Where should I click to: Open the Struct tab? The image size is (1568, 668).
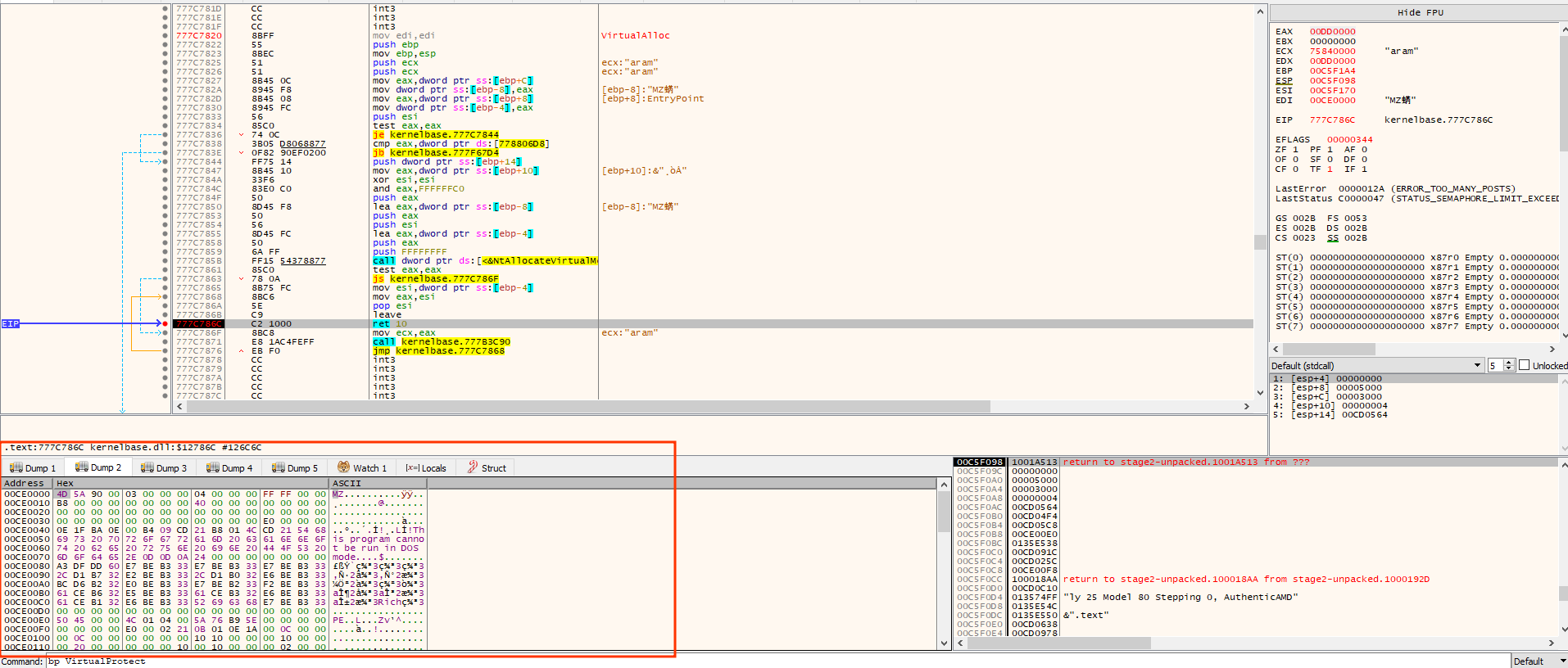pos(487,468)
